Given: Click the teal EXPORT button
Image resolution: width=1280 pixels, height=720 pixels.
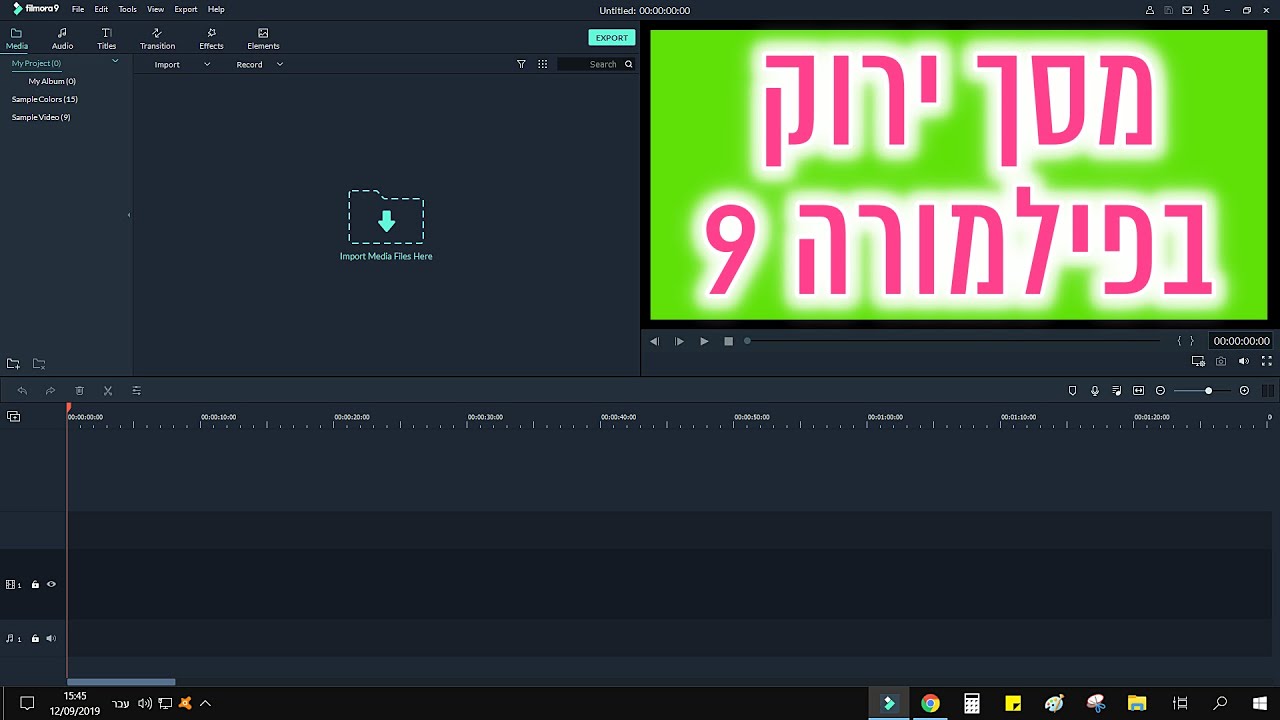Looking at the screenshot, I should [x=612, y=38].
